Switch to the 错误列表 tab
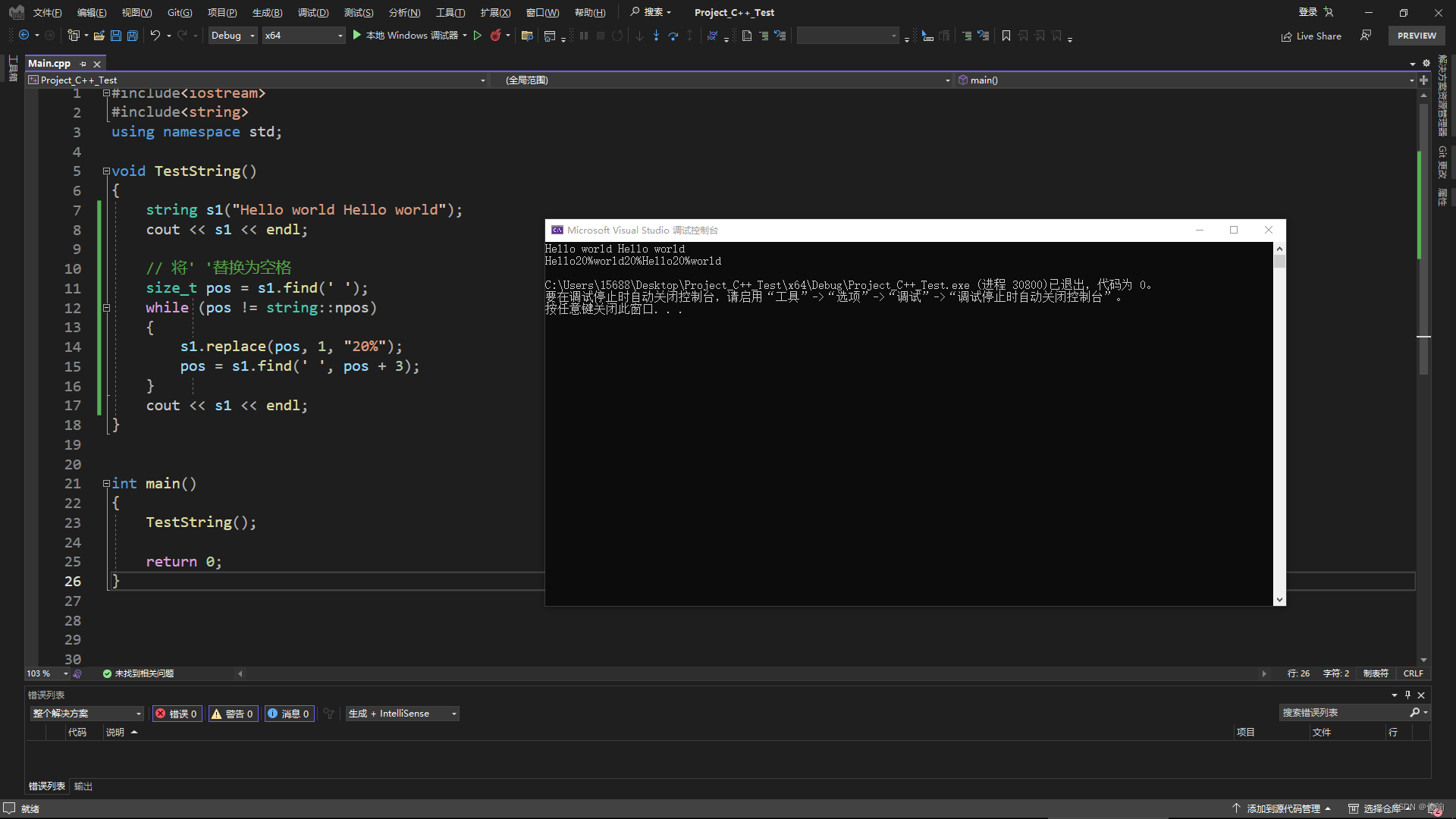This screenshot has width=1456, height=819. click(x=47, y=786)
